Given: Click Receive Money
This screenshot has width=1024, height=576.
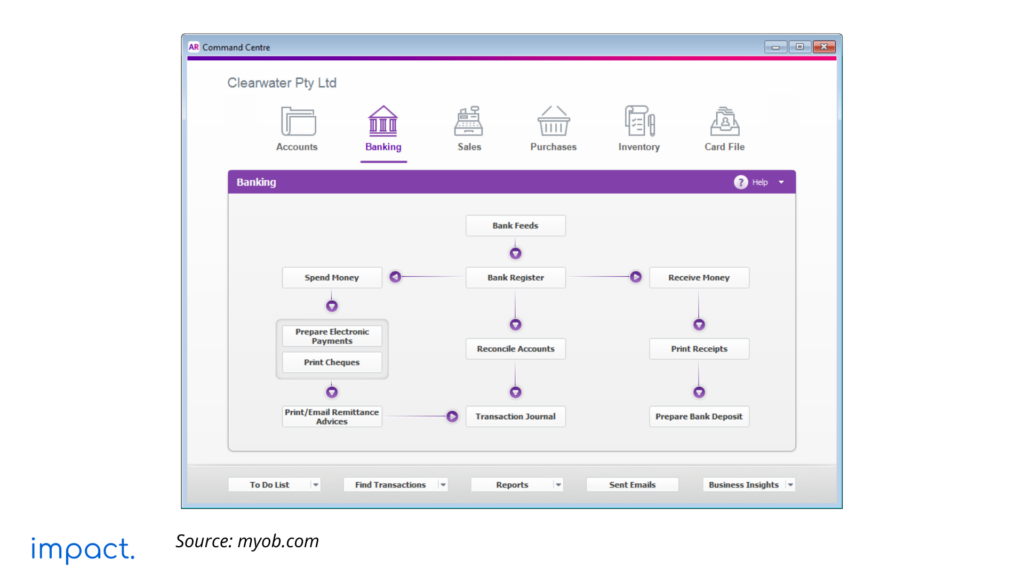Looking at the screenshot, I should click(x=699, y=278).
